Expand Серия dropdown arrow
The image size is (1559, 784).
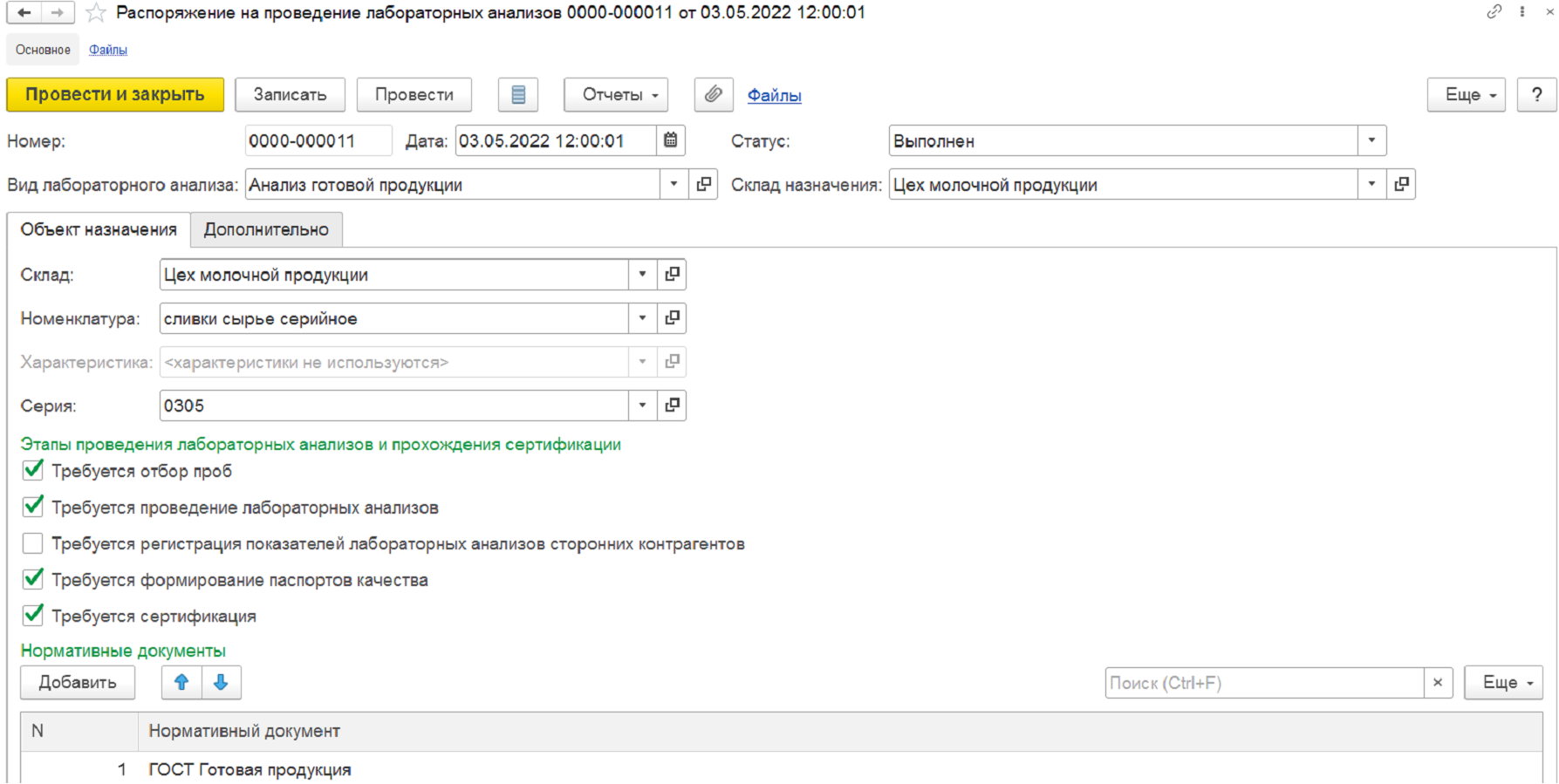(x=642, y=406)
